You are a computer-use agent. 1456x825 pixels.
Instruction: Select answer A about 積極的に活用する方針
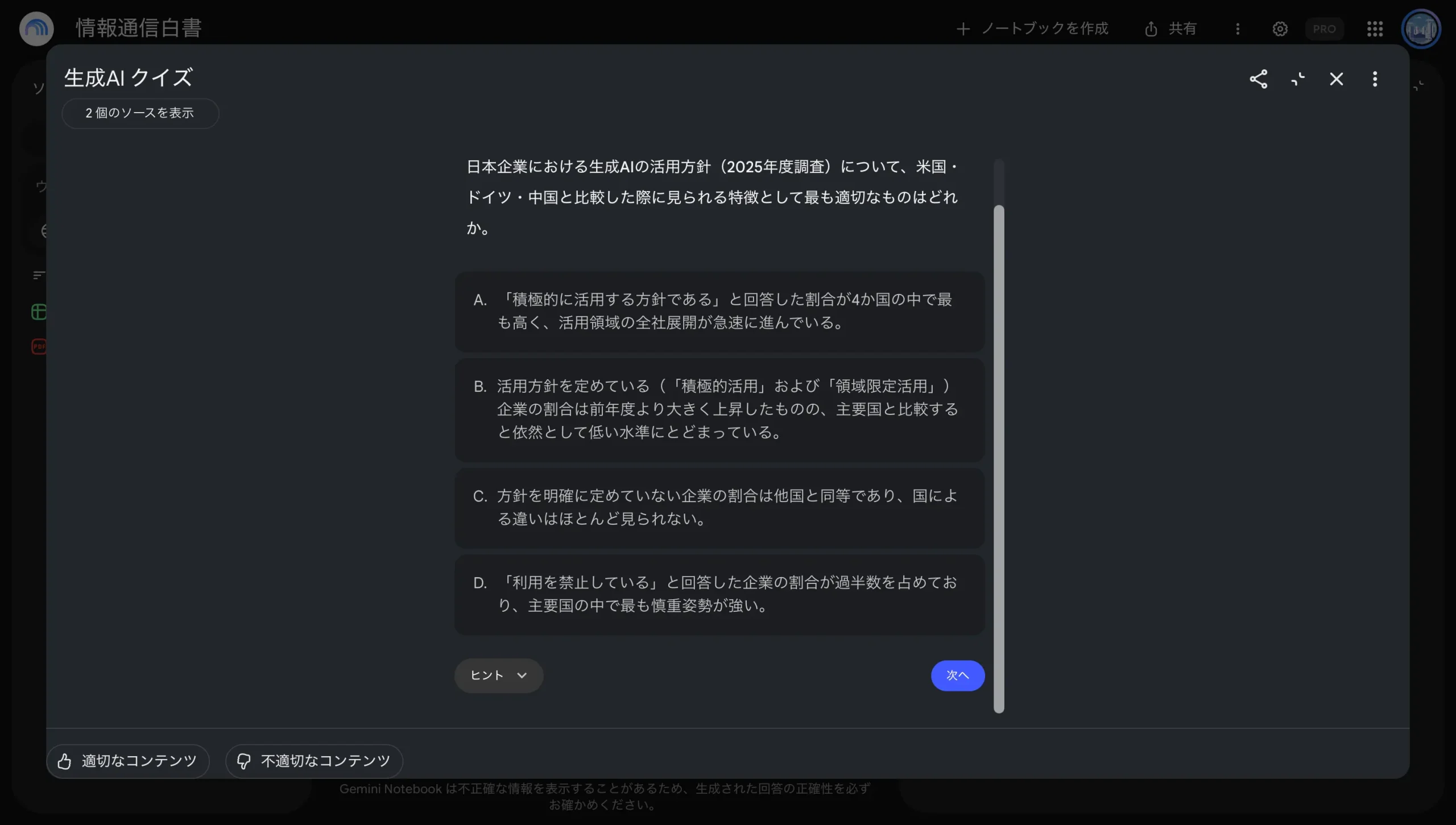point(719,311)
